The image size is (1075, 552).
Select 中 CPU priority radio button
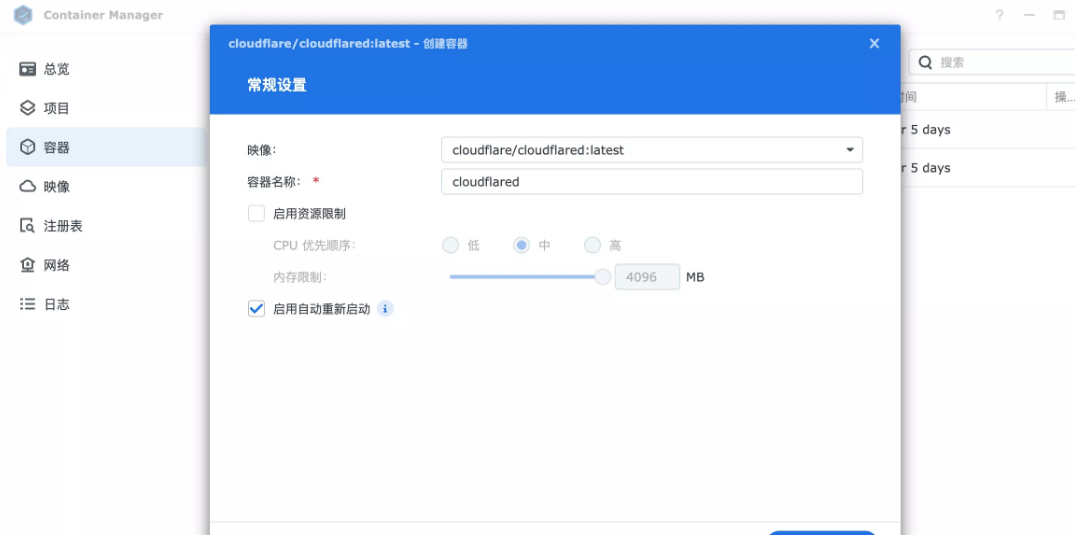[x=522, y=245]
